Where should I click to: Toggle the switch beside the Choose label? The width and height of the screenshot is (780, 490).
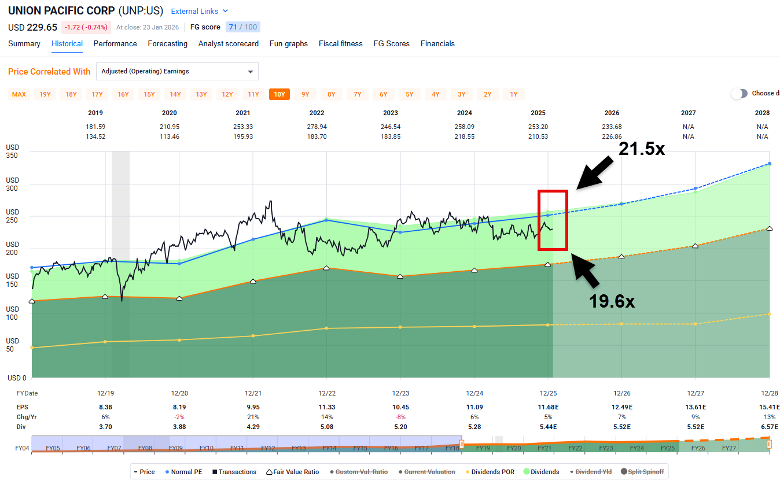(738, 93)
